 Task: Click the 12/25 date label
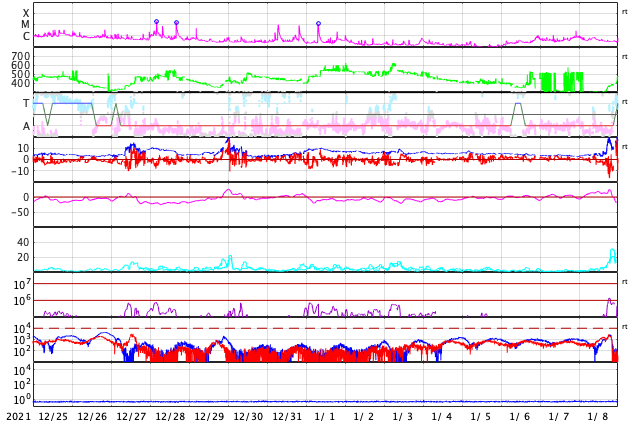click(x=53, y=417)
